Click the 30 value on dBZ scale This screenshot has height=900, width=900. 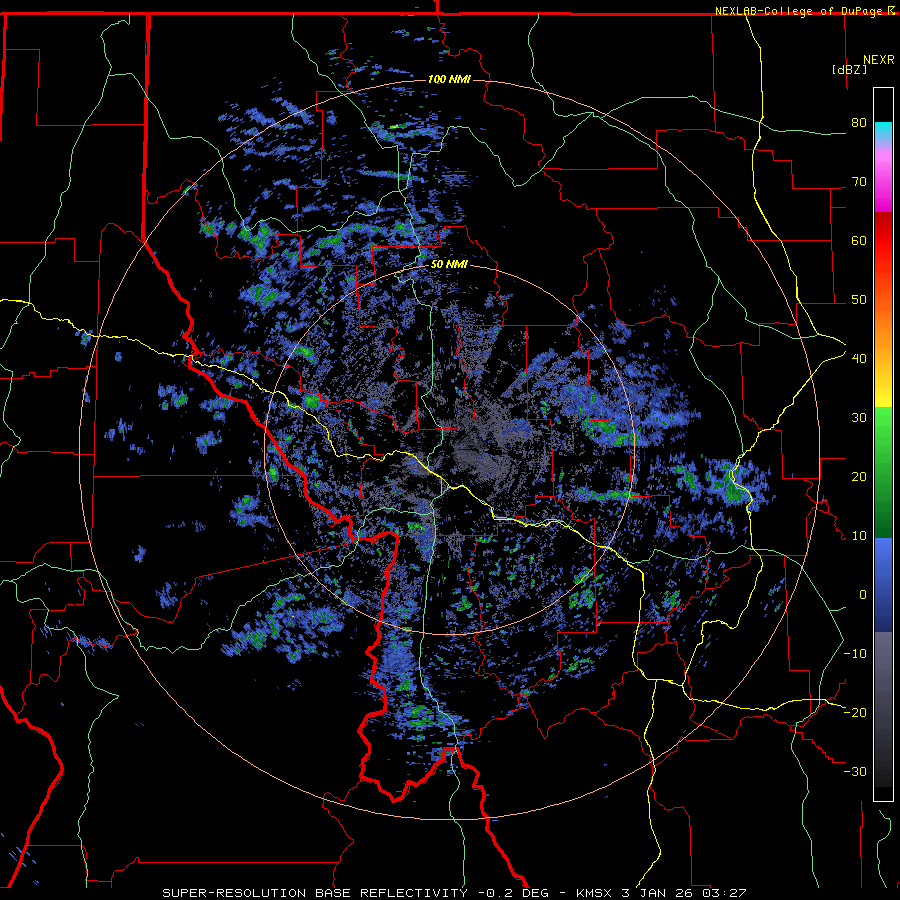point(859,418)
